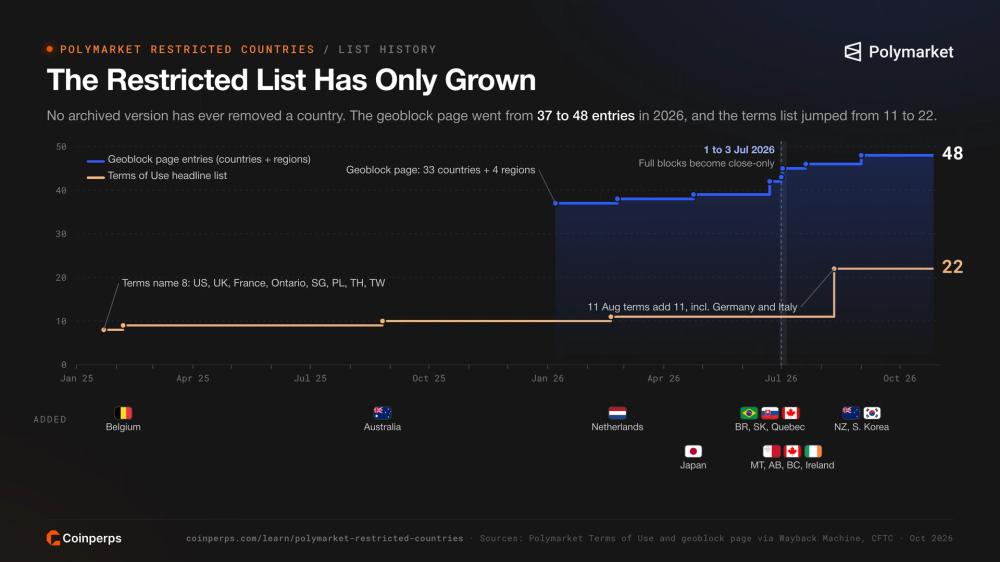The image size is (1000, 562).
Task: Click the Ireland flag icon
Action: 813,451
